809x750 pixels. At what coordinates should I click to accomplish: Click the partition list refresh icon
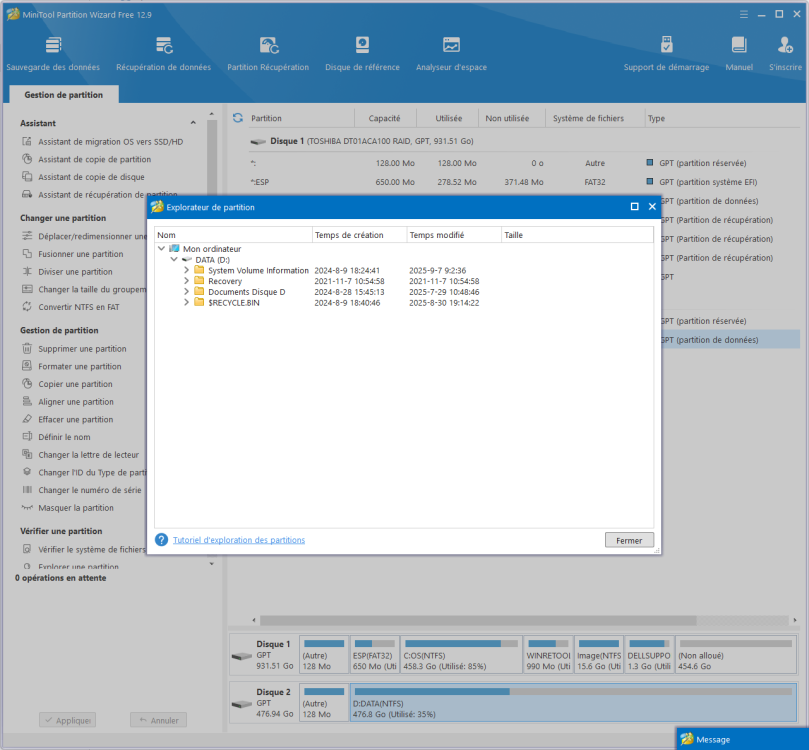[238, 118]
